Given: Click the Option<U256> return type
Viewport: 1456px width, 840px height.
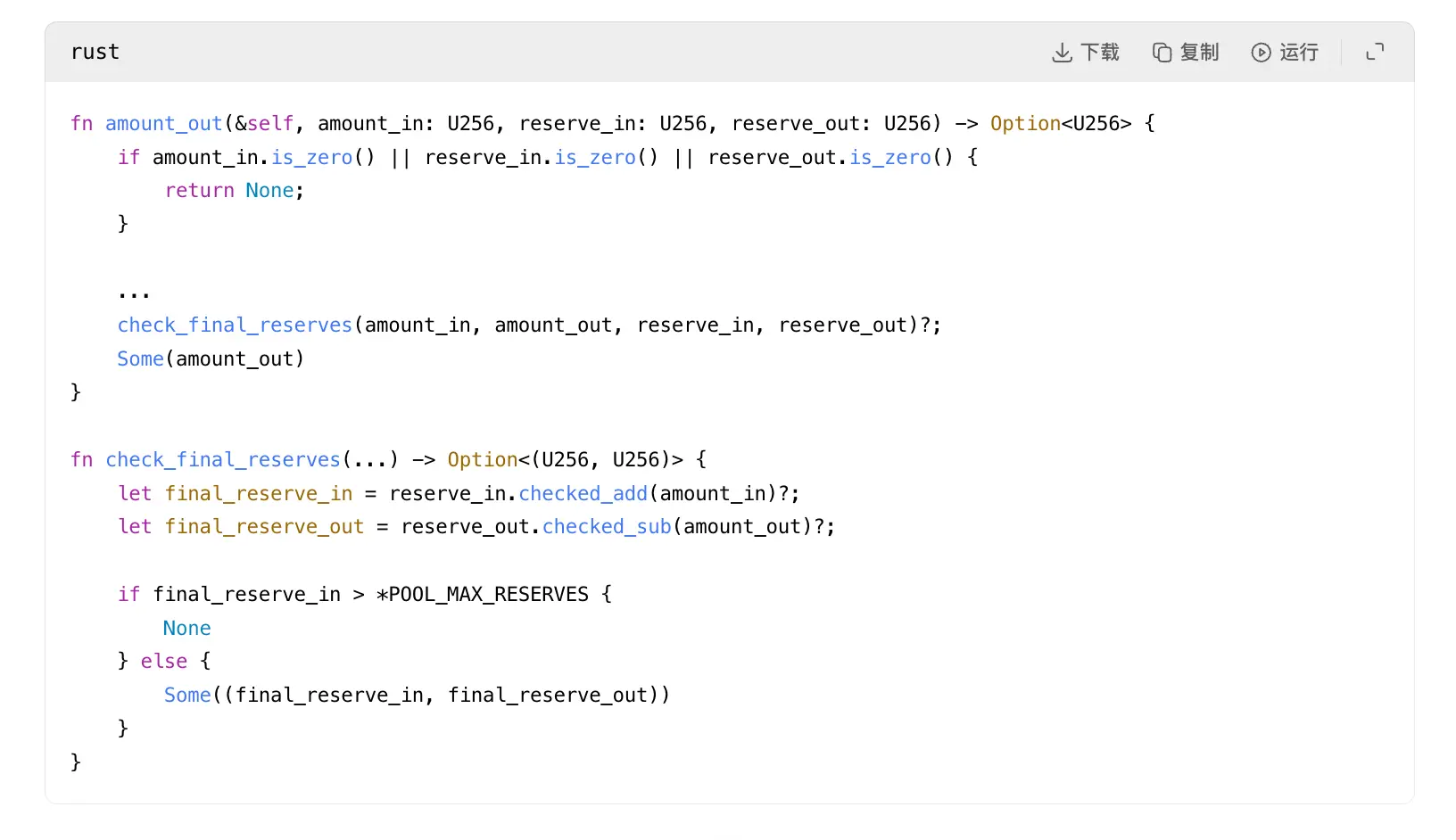Looking at the screenshot, I should [x=1060, y=124].
